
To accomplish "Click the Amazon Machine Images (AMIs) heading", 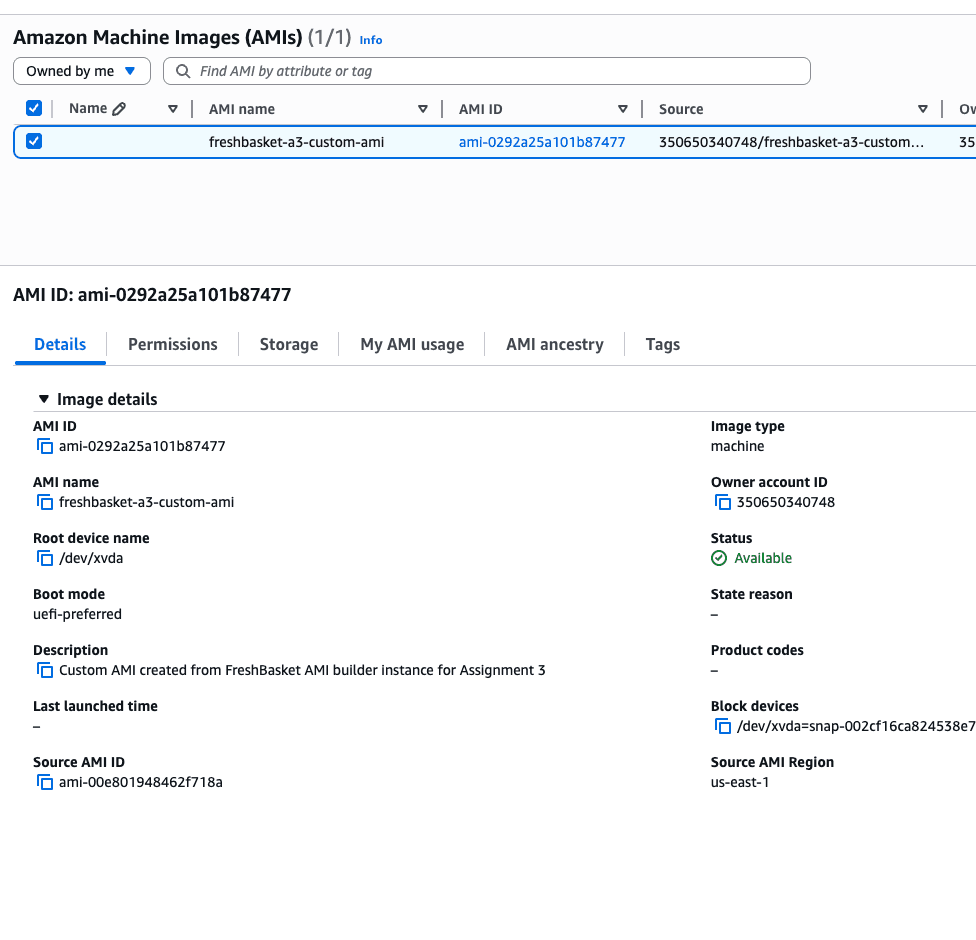I will tap(157, 37).
